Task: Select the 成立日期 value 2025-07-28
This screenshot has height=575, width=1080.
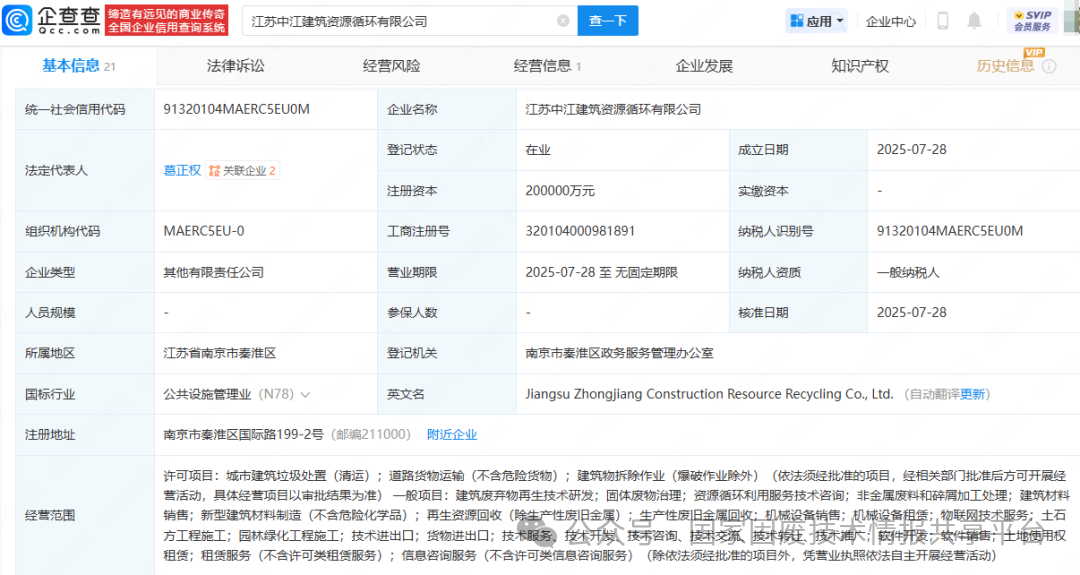Action: 911,150
